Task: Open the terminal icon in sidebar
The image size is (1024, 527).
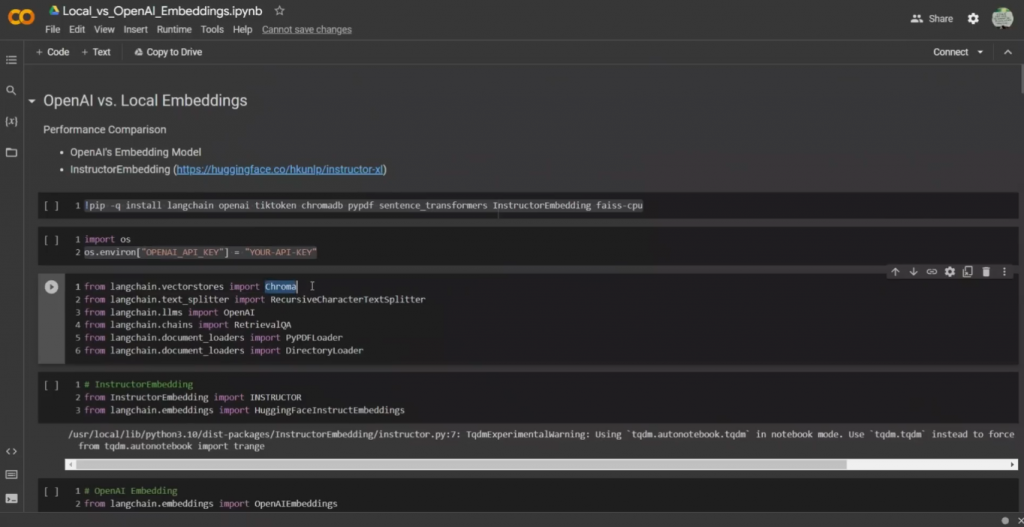Action: point(11,498)
